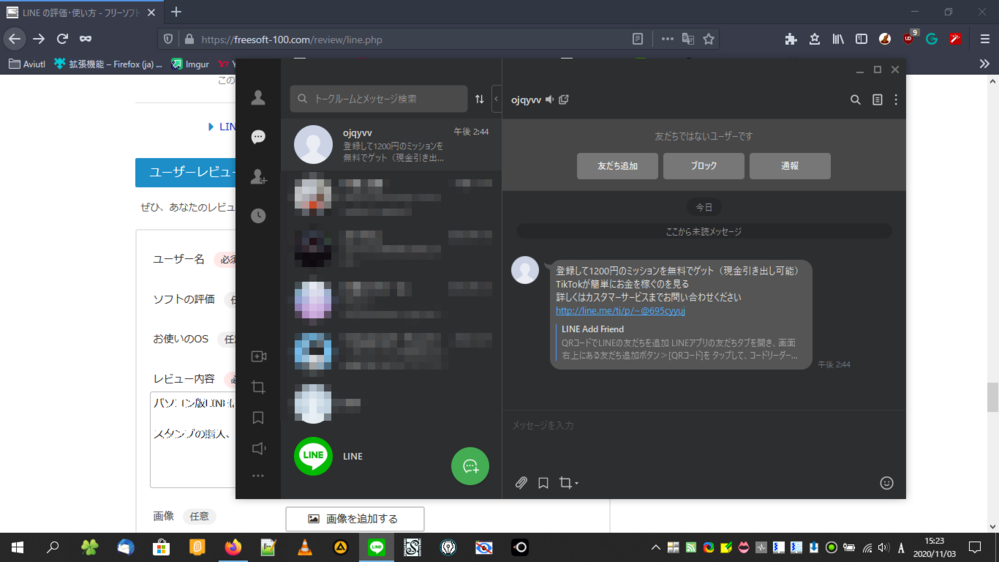Open the LINE friends list sidebar icon

(258, 97)
